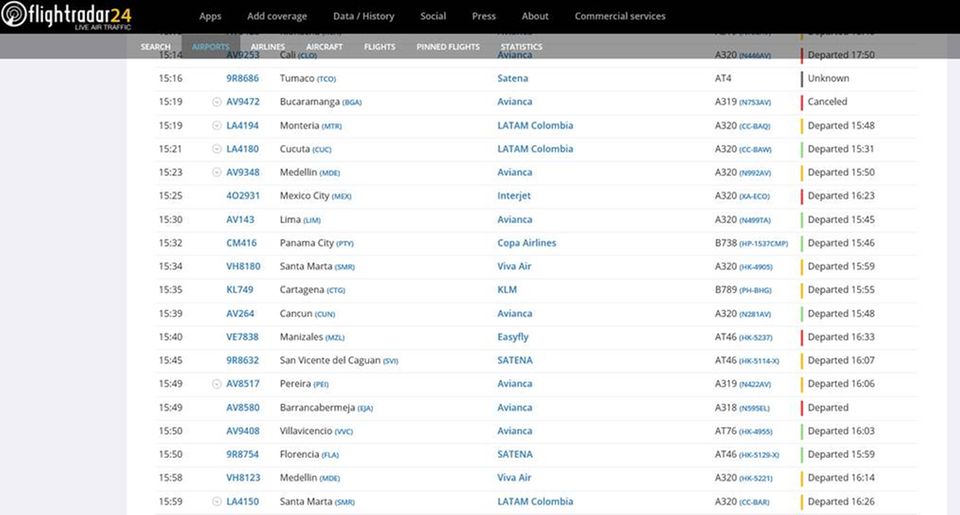Screen dimensions: 960x515
Task: Switch to the Statistics tab
Action: (x=521, y=47)
